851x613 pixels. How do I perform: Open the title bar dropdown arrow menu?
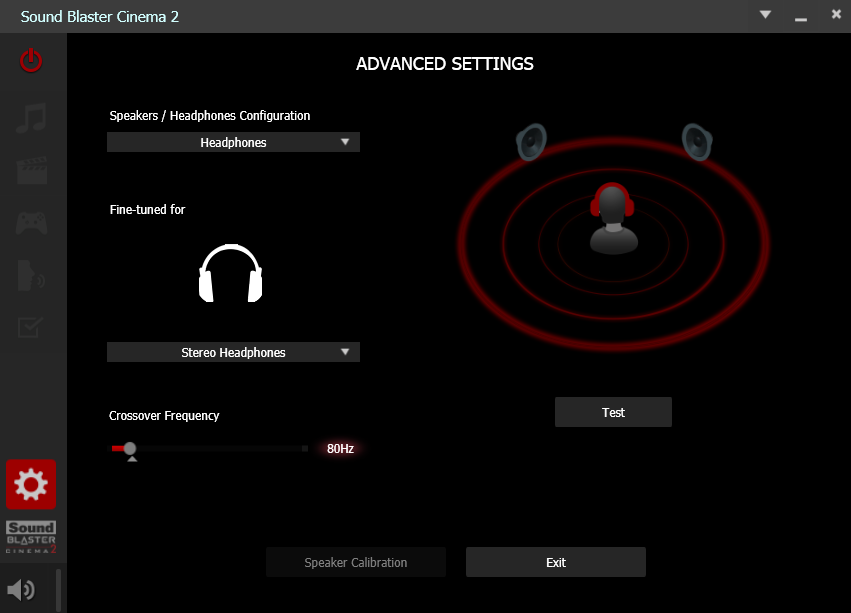[766, 15]
